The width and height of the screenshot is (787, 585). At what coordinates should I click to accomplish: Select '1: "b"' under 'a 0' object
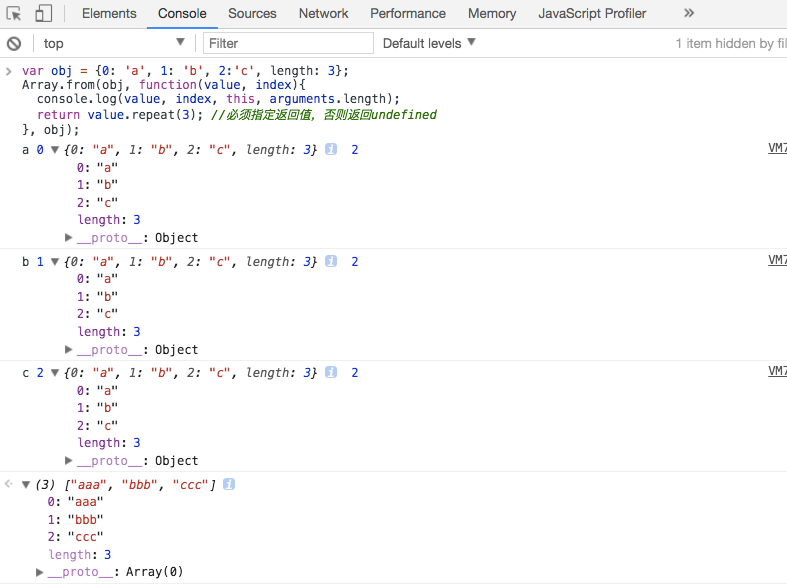click(97, 185)
